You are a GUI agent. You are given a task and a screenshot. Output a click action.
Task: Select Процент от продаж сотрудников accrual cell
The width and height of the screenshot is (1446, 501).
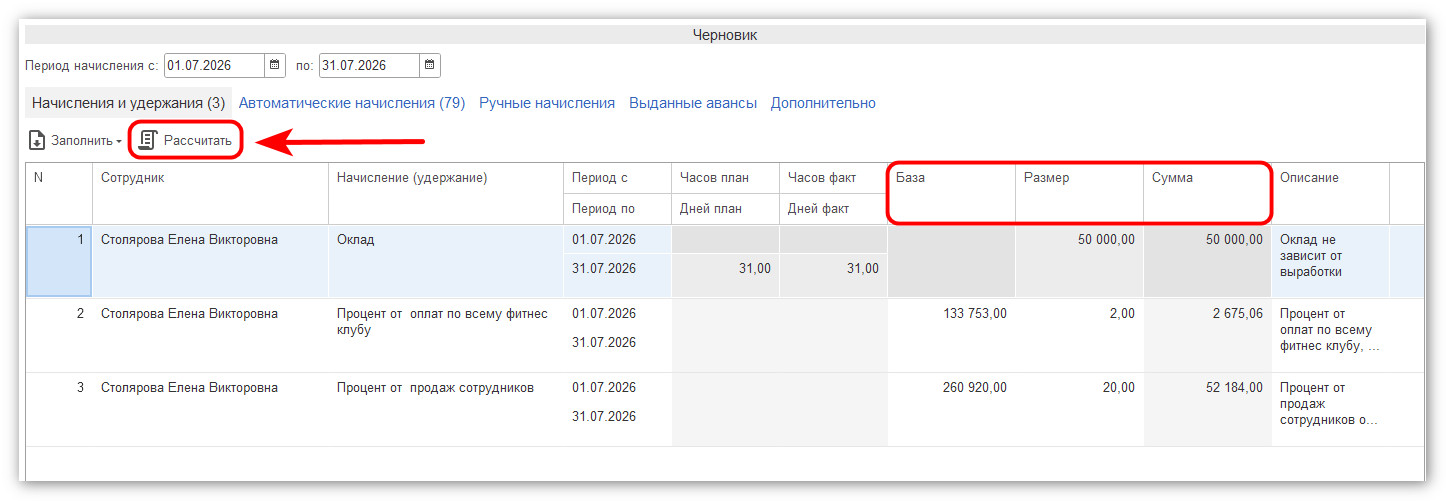point(446,409)
